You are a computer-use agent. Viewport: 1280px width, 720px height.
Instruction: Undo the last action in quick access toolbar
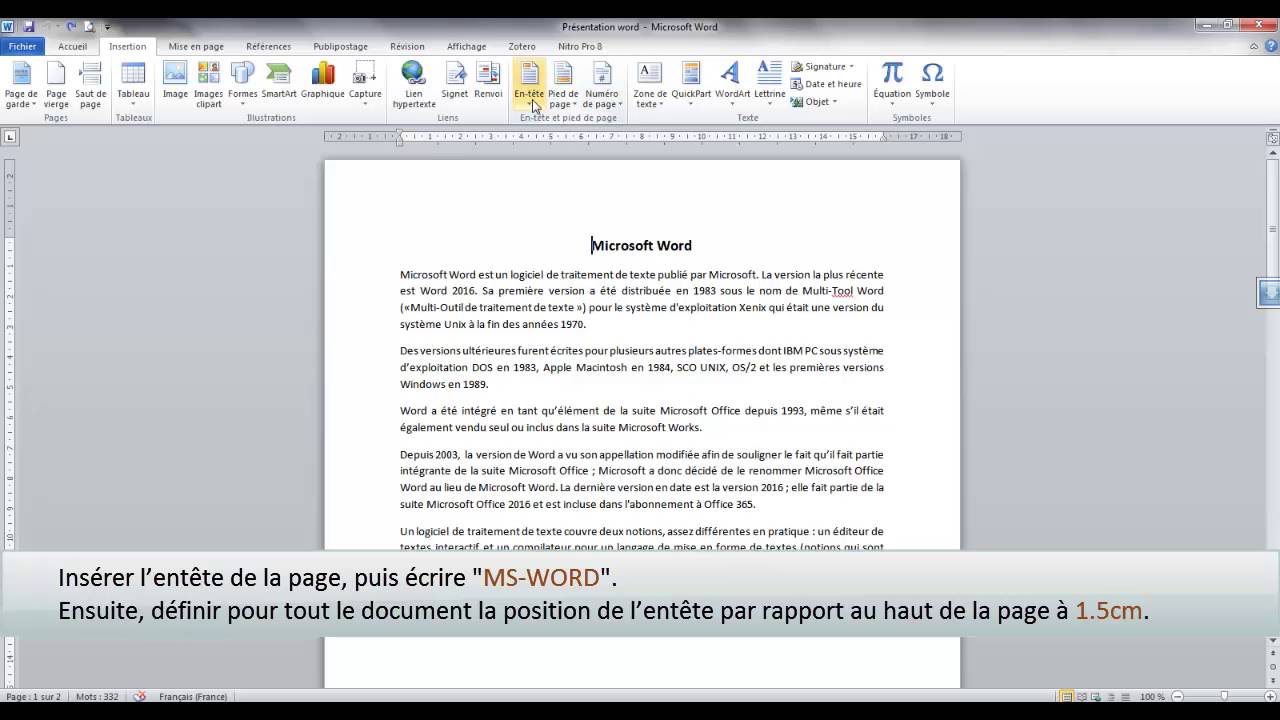[49, 26]
